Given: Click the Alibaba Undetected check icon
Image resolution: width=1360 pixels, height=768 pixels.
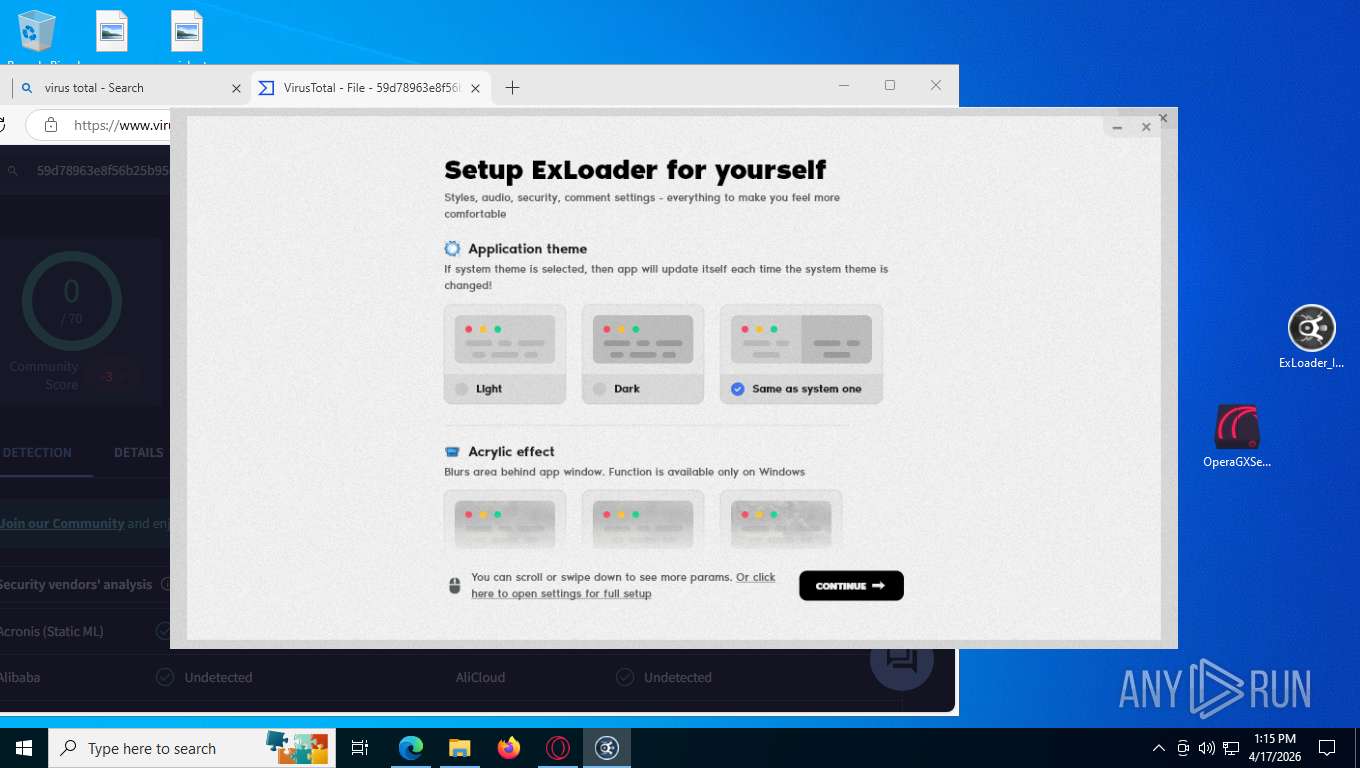Looking at the screenshot, I should 165,677.
